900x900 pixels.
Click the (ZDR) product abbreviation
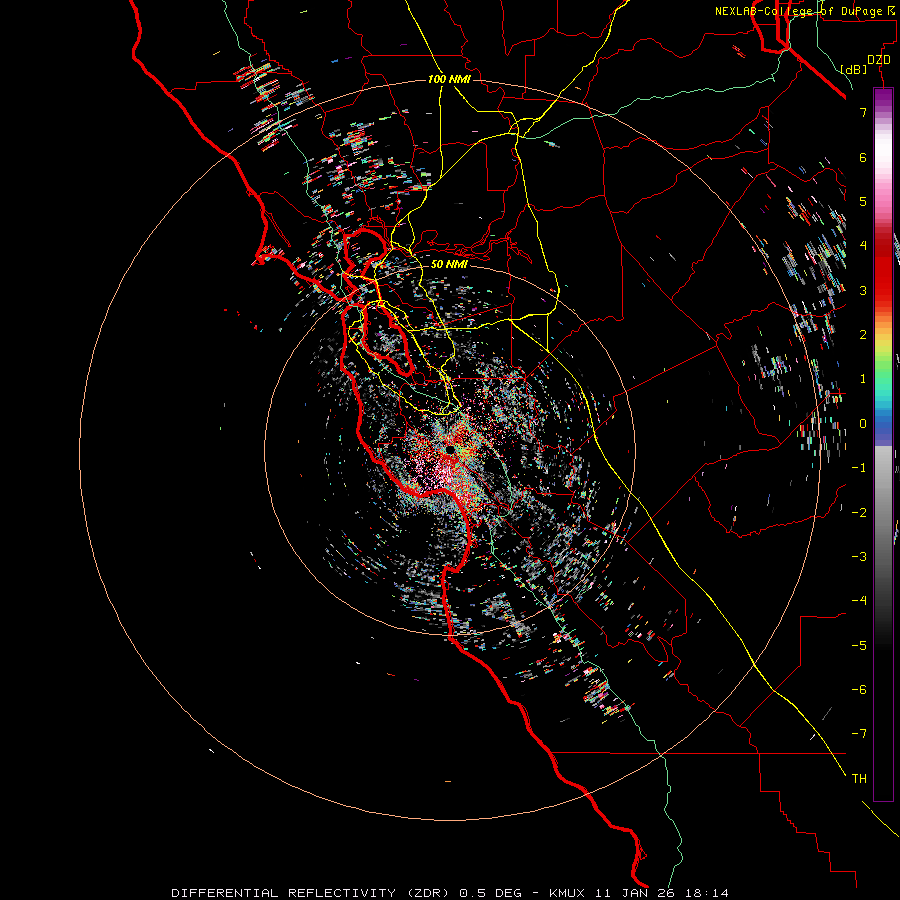428,893
